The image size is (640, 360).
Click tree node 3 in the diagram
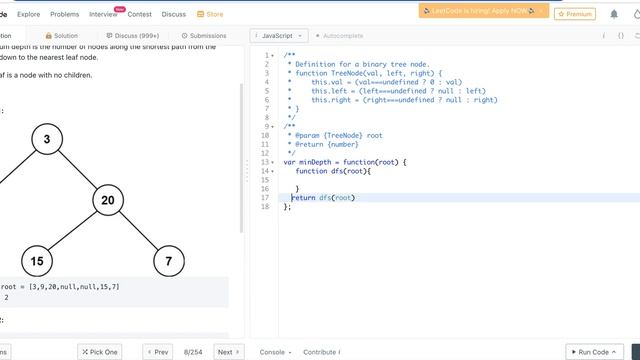click(x=47, y=139)
